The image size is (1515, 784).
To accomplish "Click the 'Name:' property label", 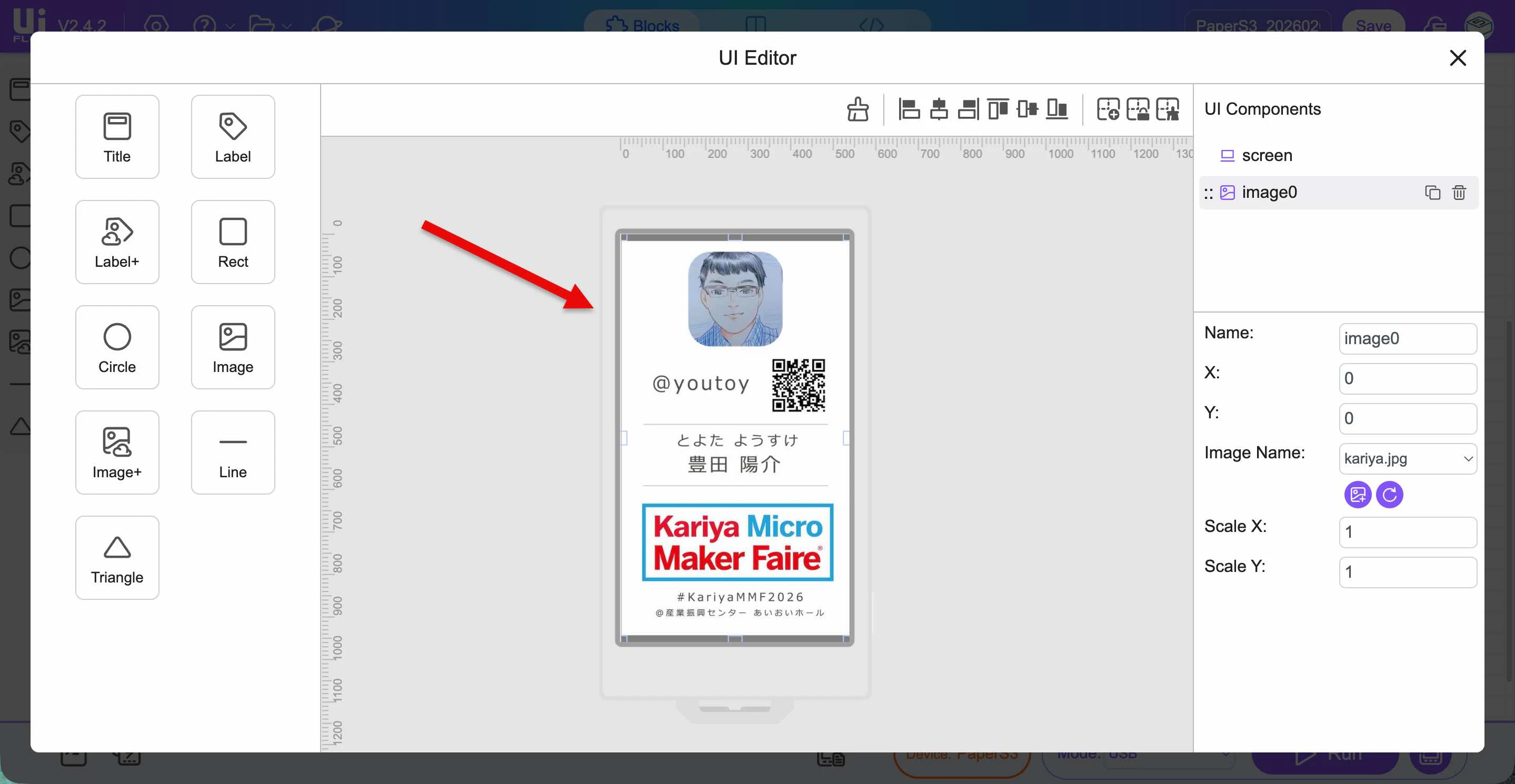I will 1229,333.
